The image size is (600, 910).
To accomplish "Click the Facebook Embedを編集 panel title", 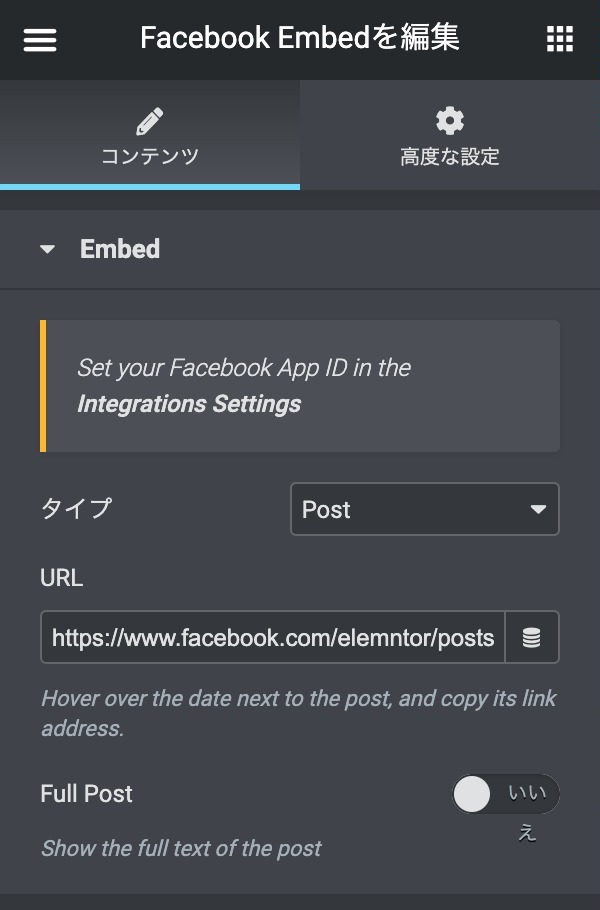I will tap(300, 39).
